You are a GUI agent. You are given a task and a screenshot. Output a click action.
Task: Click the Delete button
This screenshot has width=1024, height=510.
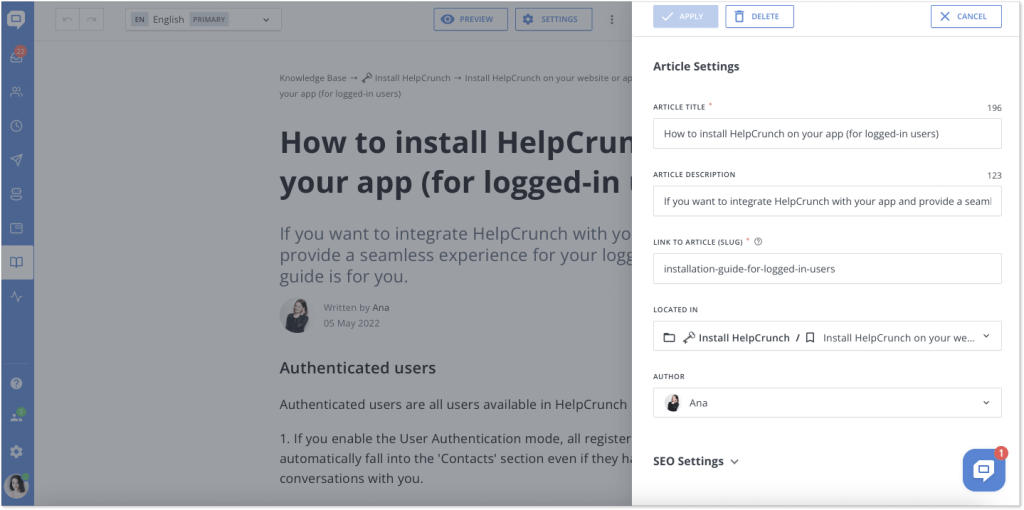pyautogui.click(x=760, y=16)
